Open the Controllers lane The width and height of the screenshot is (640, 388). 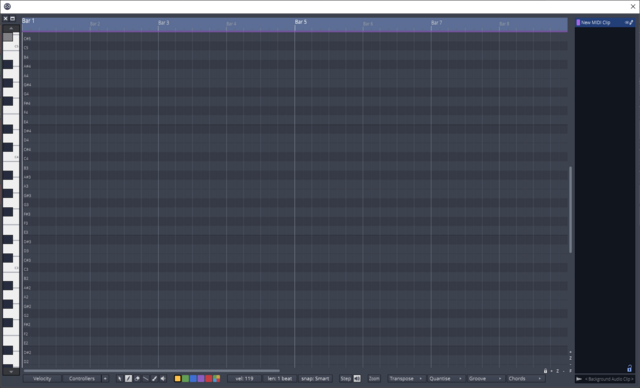82,379
